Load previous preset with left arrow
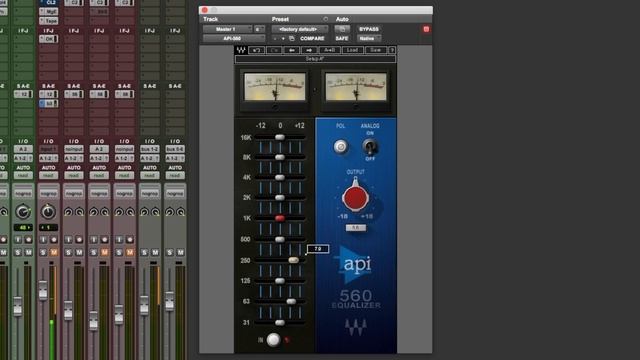This screenshot has width=640, height=360. [292, 50]
